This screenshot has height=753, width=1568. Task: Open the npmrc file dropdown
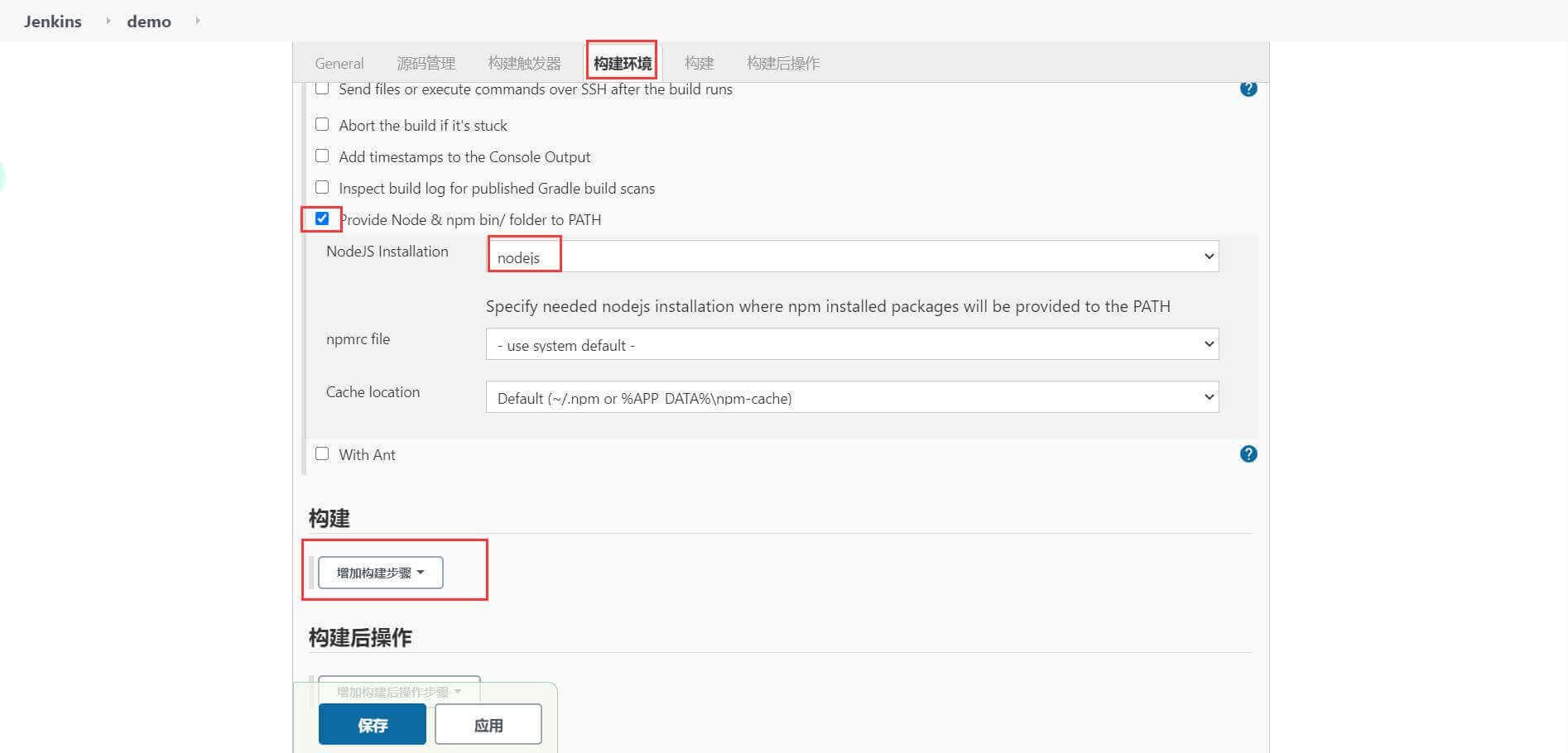(852, 344)
